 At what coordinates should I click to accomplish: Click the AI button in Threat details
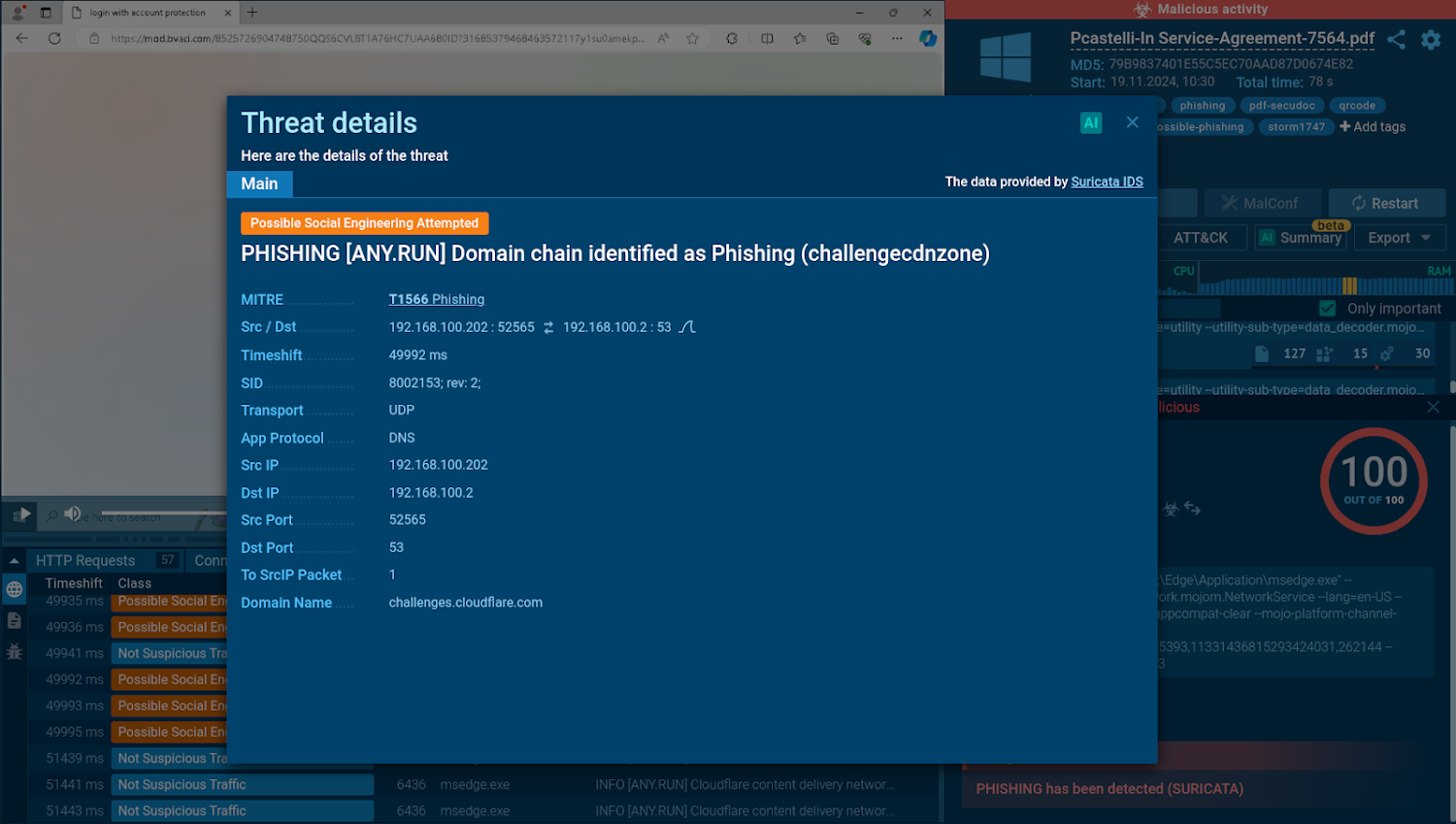tap(1091, 122)
